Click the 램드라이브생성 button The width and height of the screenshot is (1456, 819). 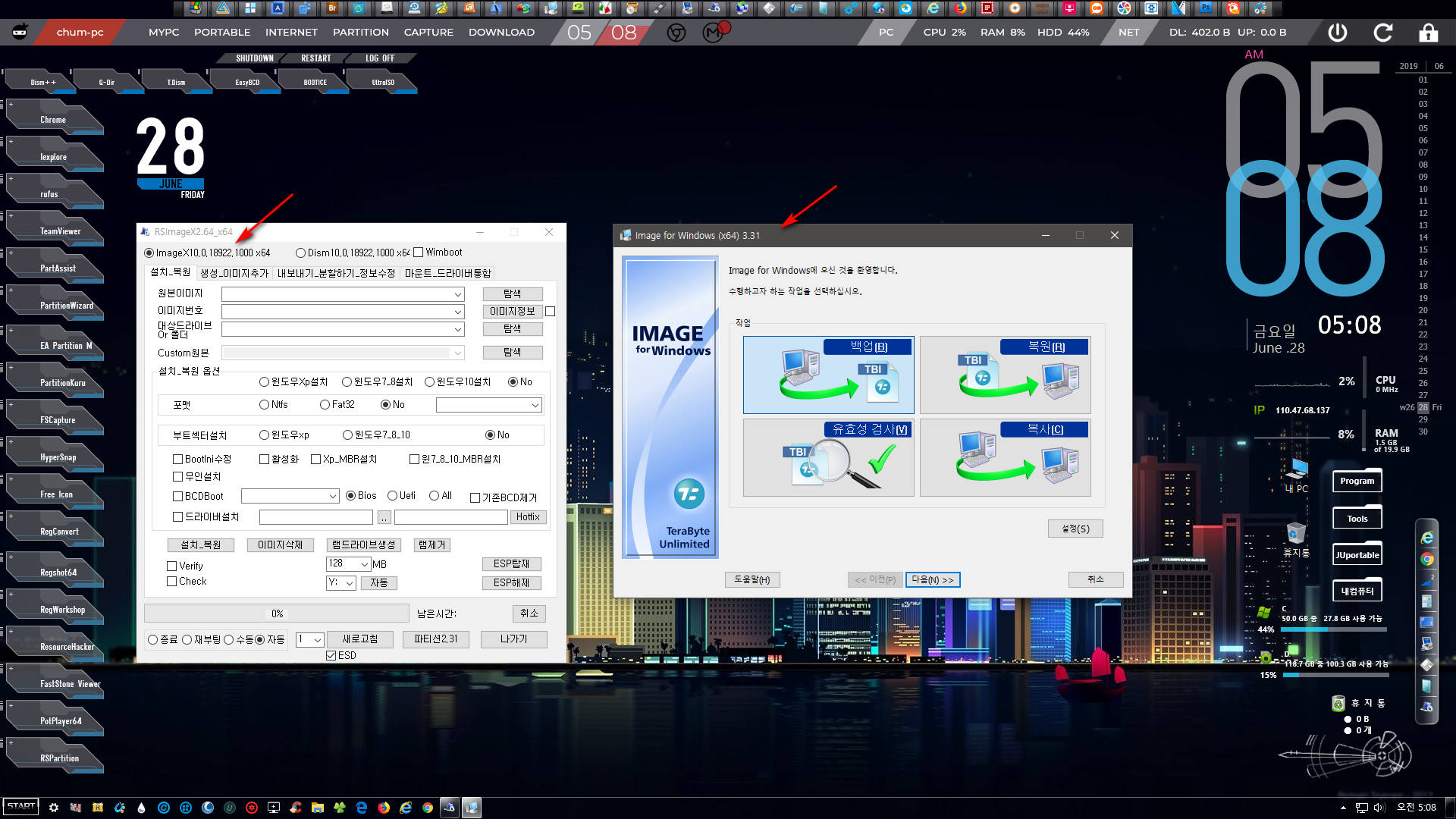coord(363,545)
